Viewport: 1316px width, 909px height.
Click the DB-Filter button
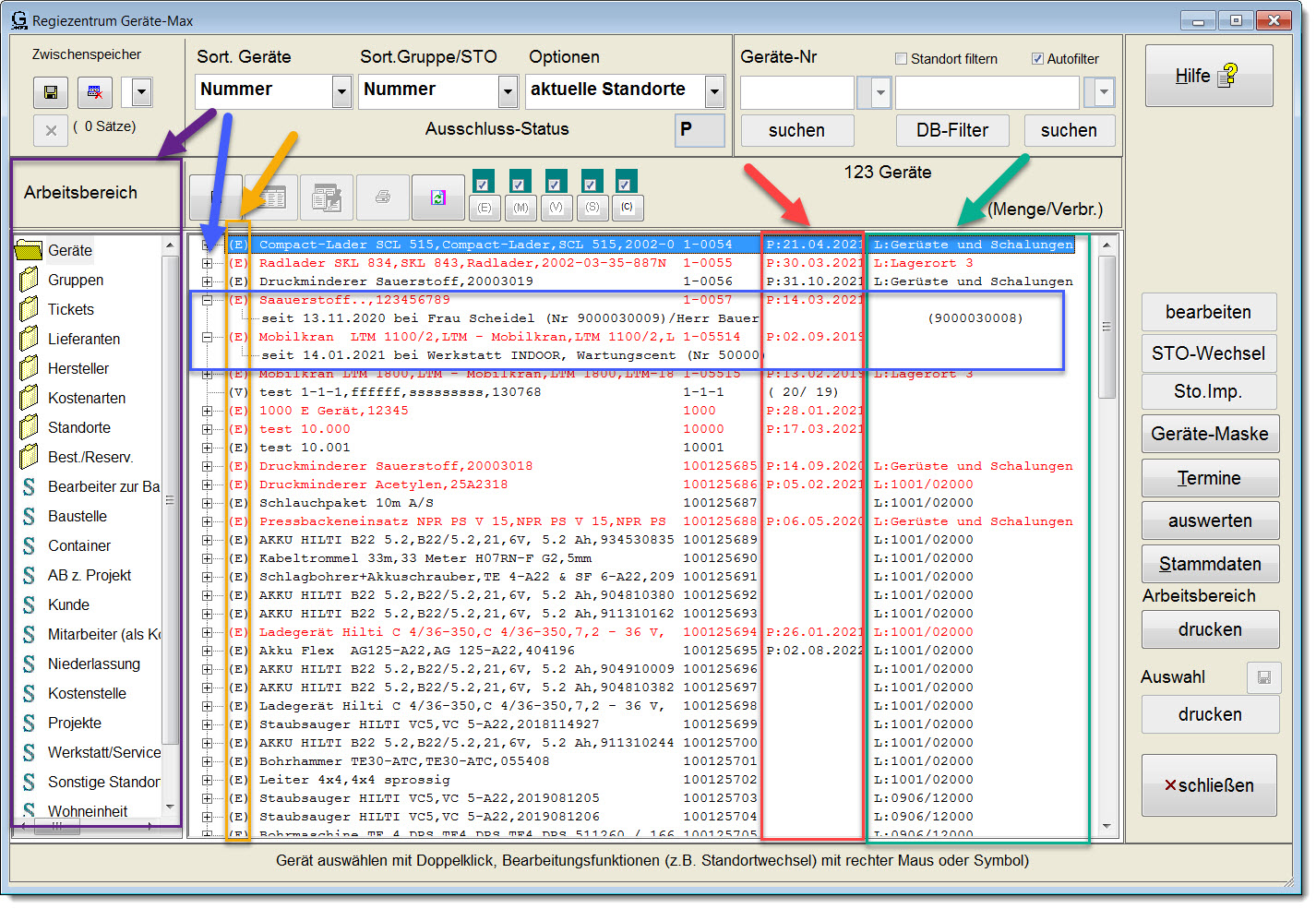(x=951, y=130)
